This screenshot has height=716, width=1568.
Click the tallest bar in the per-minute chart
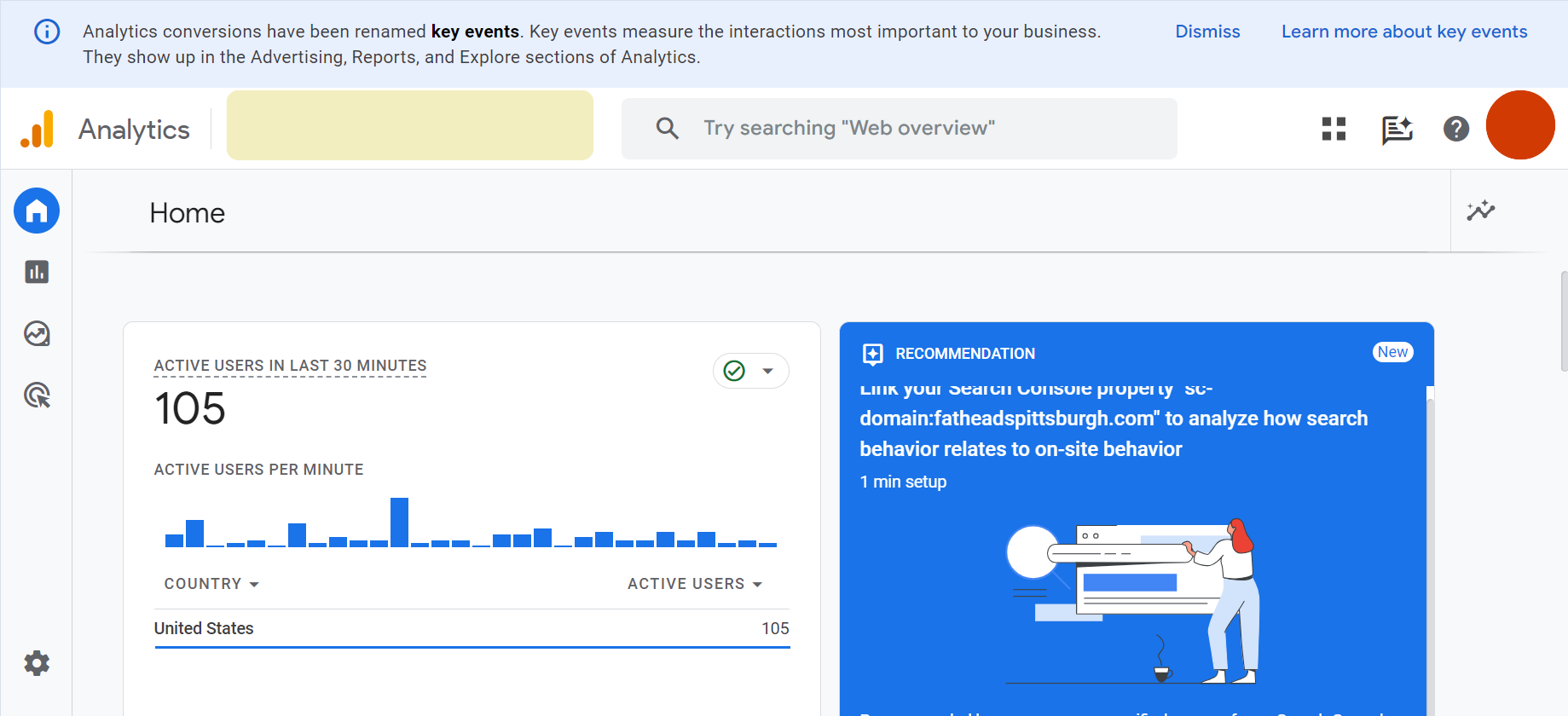coord(399,522)
